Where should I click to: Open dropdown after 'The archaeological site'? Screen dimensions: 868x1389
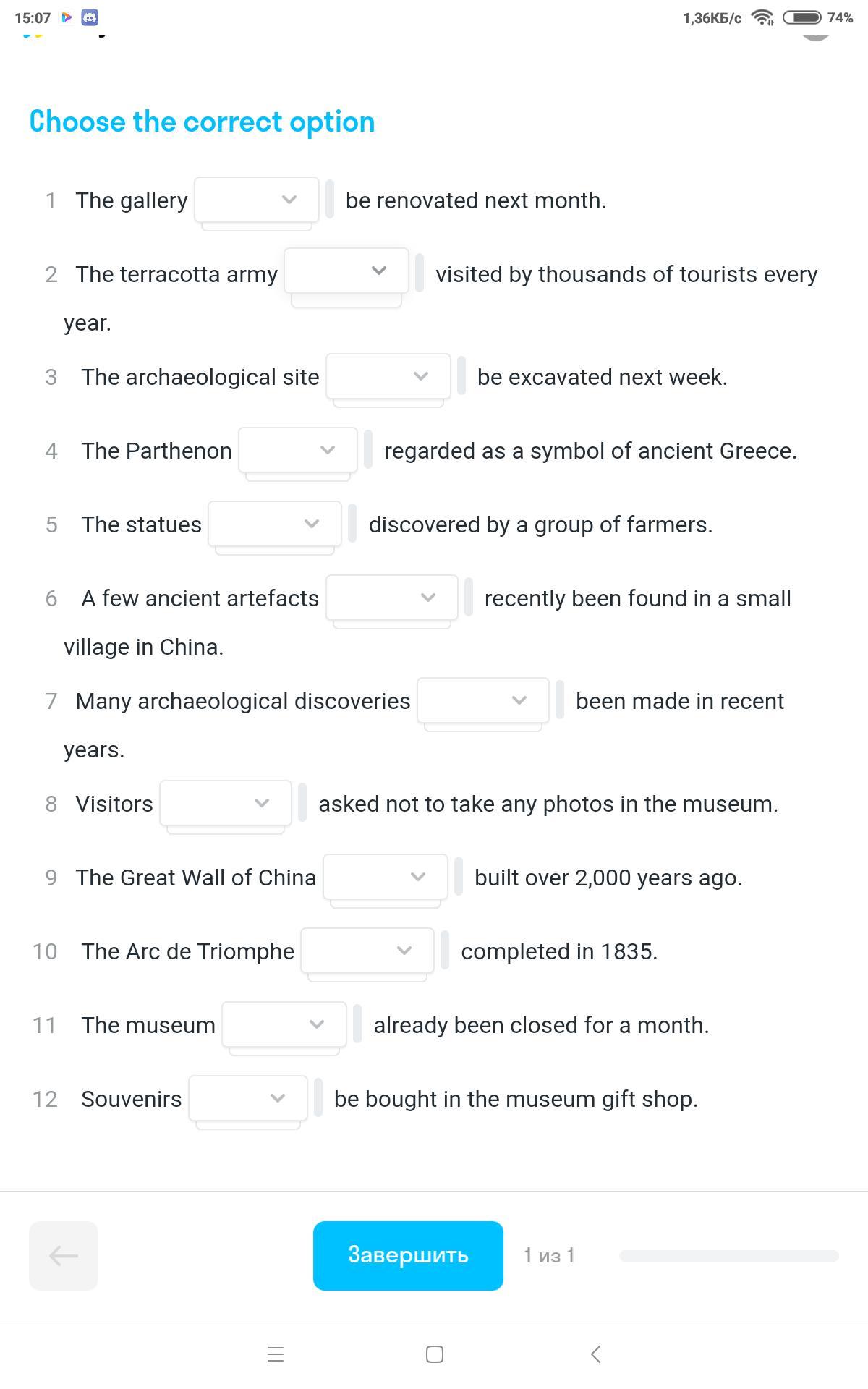click(x=388, y=376)
